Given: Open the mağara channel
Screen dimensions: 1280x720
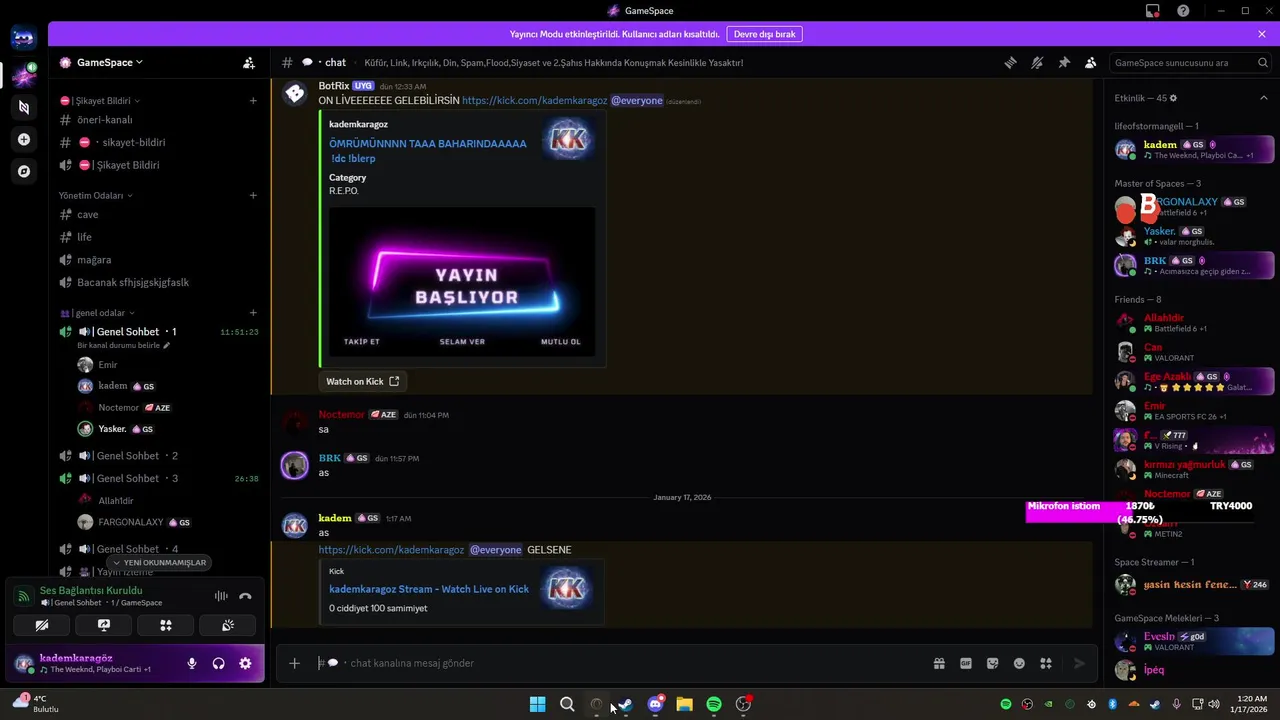Looking at the screenshot, I should click(x=160, y=260).
